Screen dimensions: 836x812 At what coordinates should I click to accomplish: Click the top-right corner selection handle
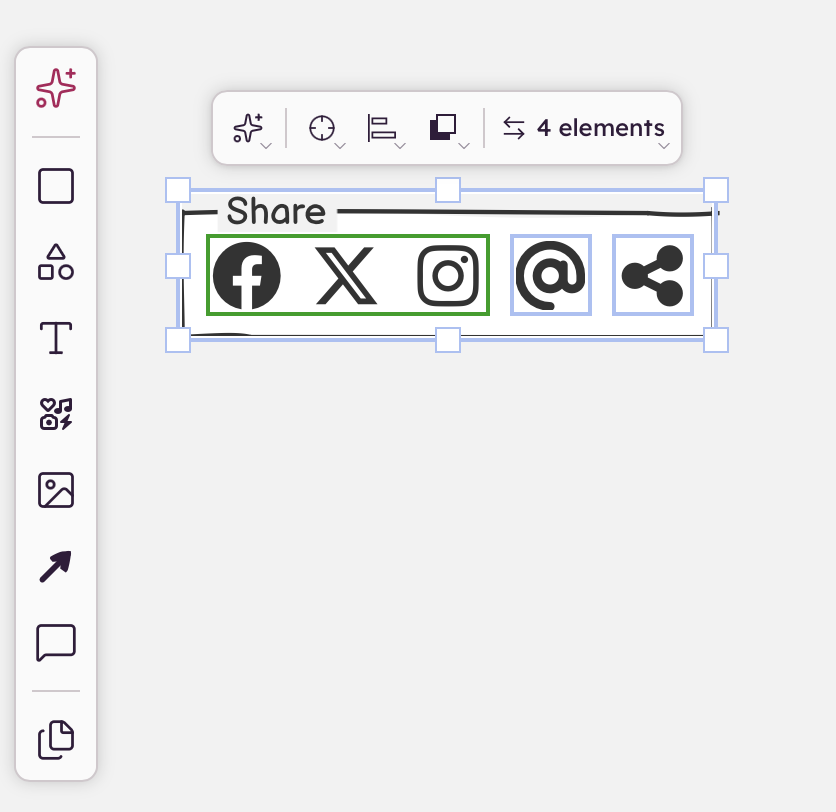(x=716, y=190)
